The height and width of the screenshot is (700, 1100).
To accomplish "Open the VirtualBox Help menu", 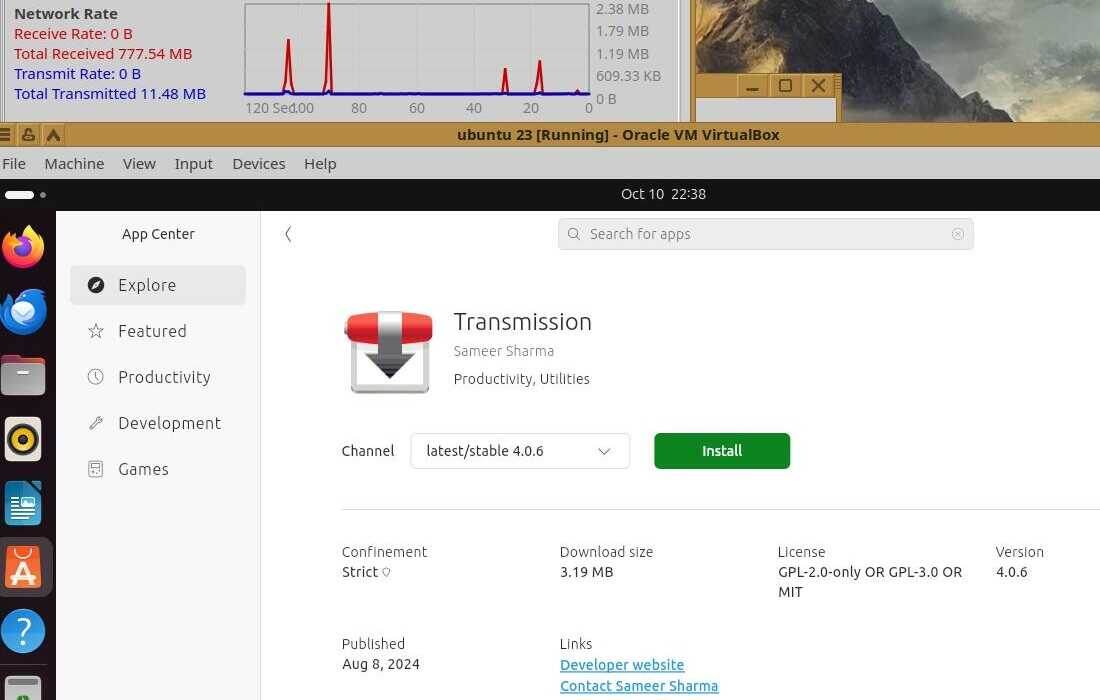I will [320, 163].
